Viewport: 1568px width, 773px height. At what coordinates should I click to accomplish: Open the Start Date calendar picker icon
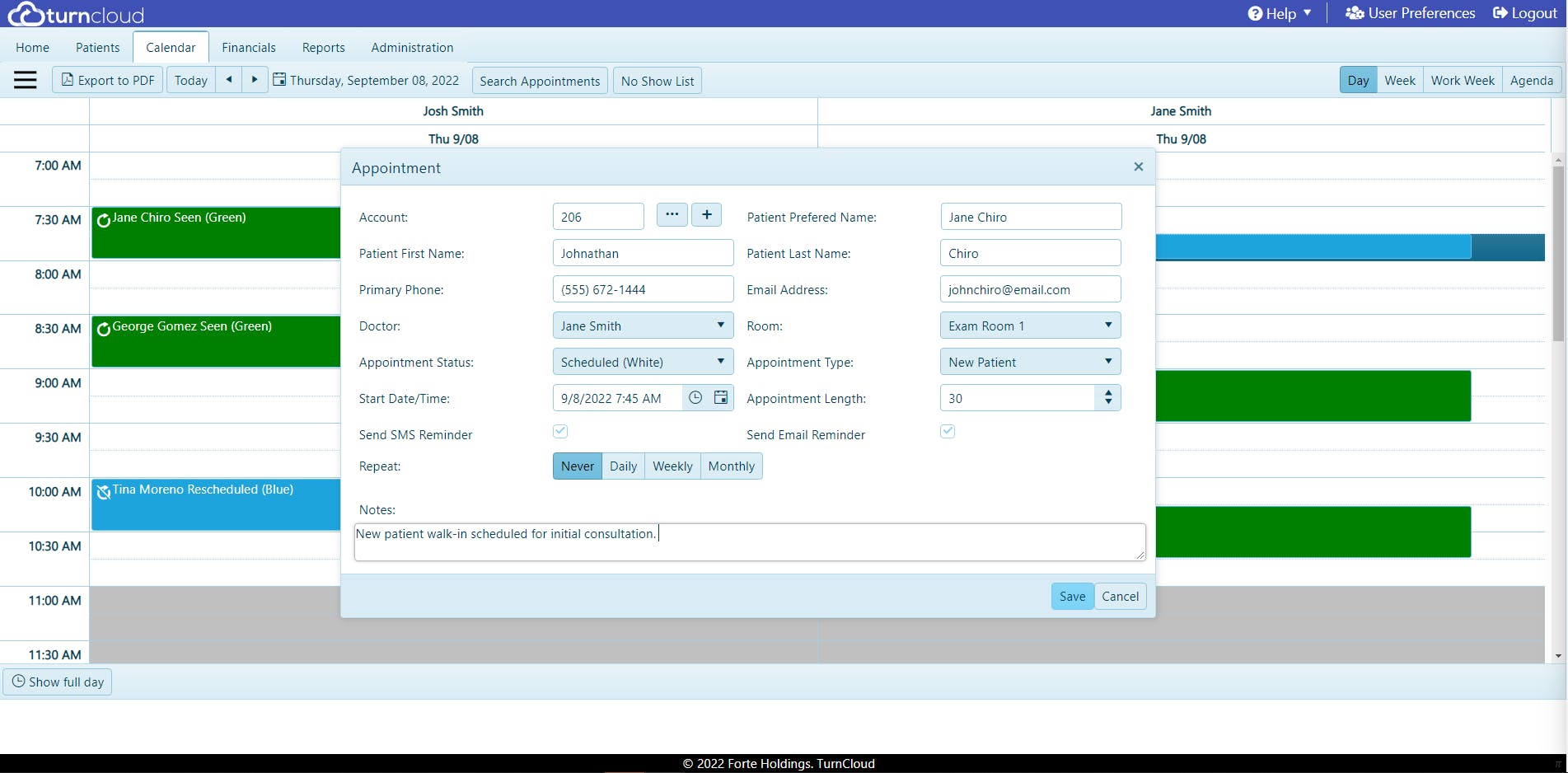(721, 397)
